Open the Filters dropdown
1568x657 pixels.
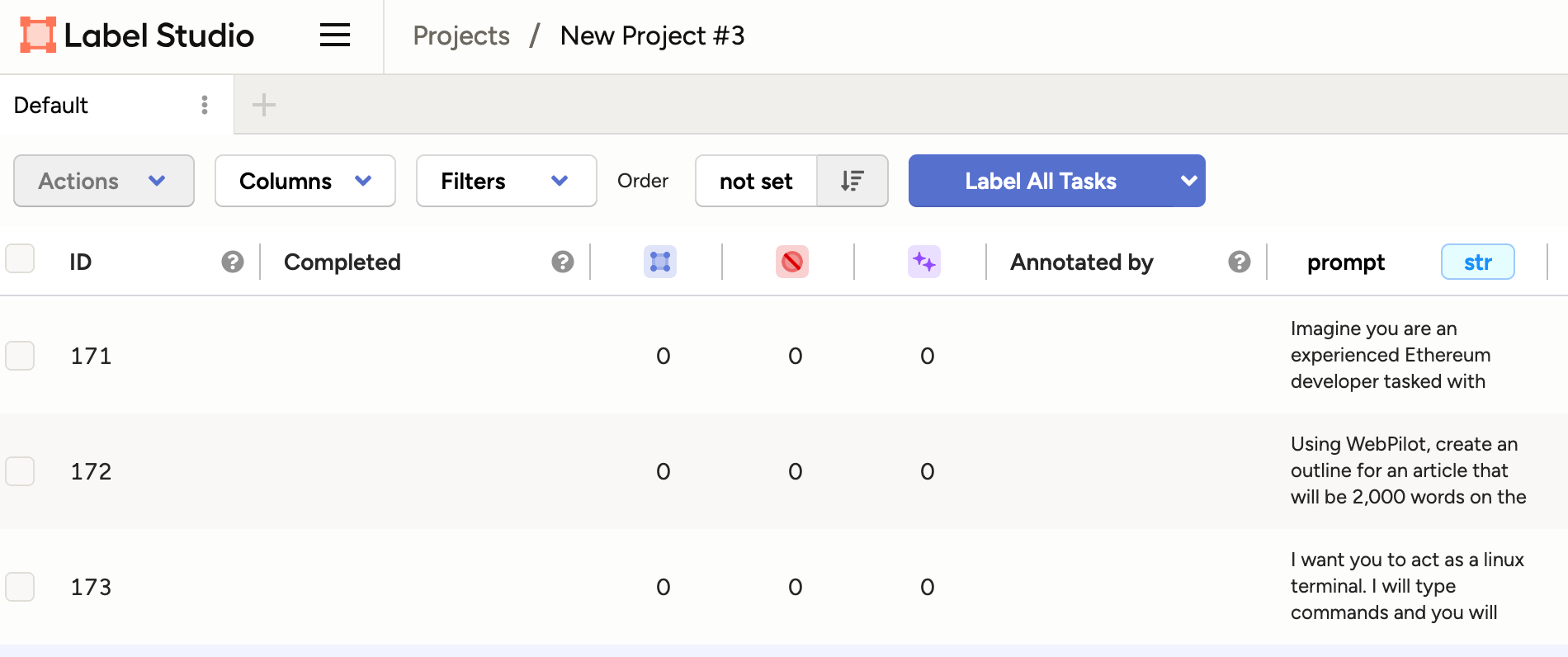505,181
